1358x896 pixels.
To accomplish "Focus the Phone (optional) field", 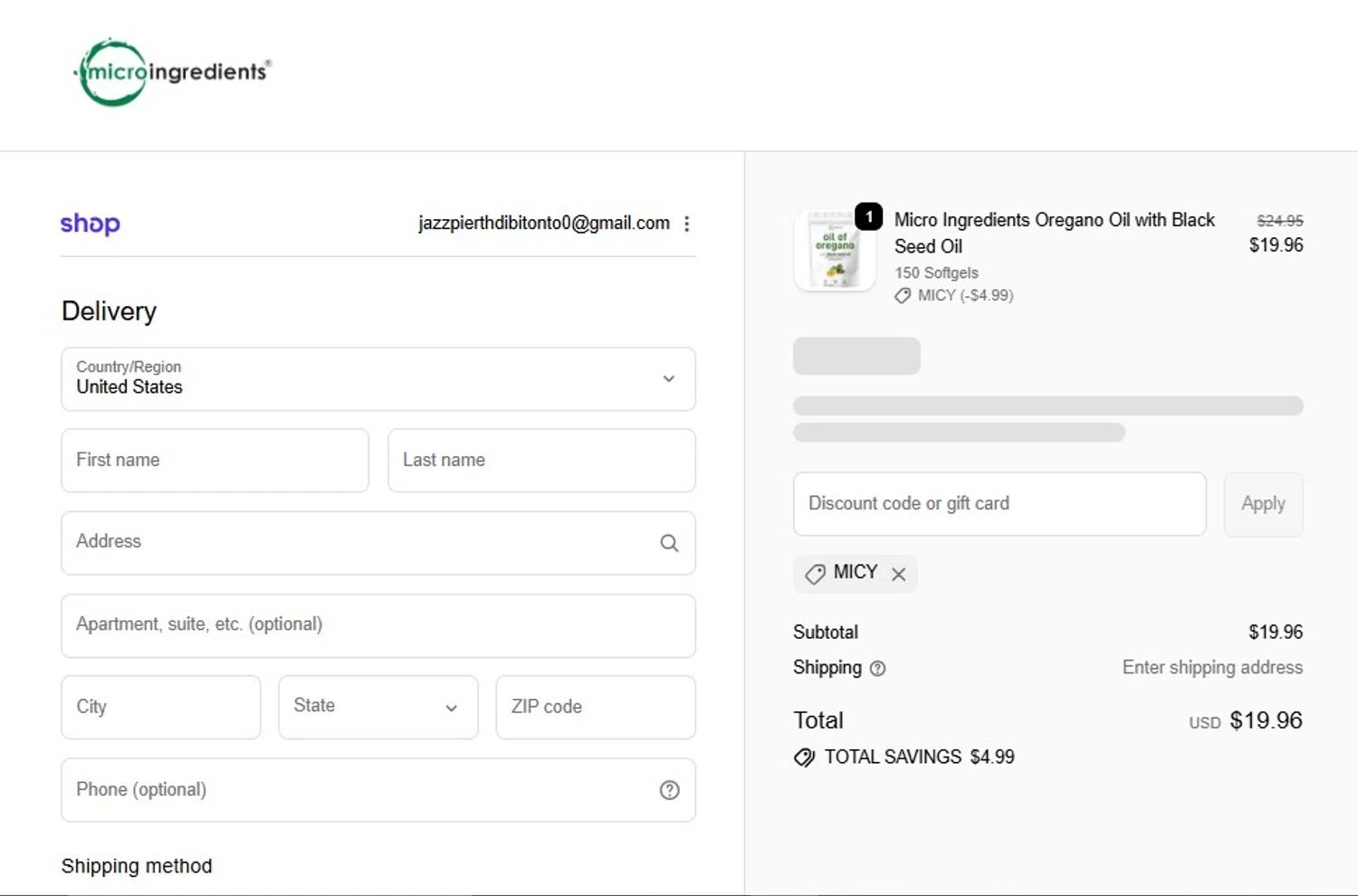I will pos(378,790).
